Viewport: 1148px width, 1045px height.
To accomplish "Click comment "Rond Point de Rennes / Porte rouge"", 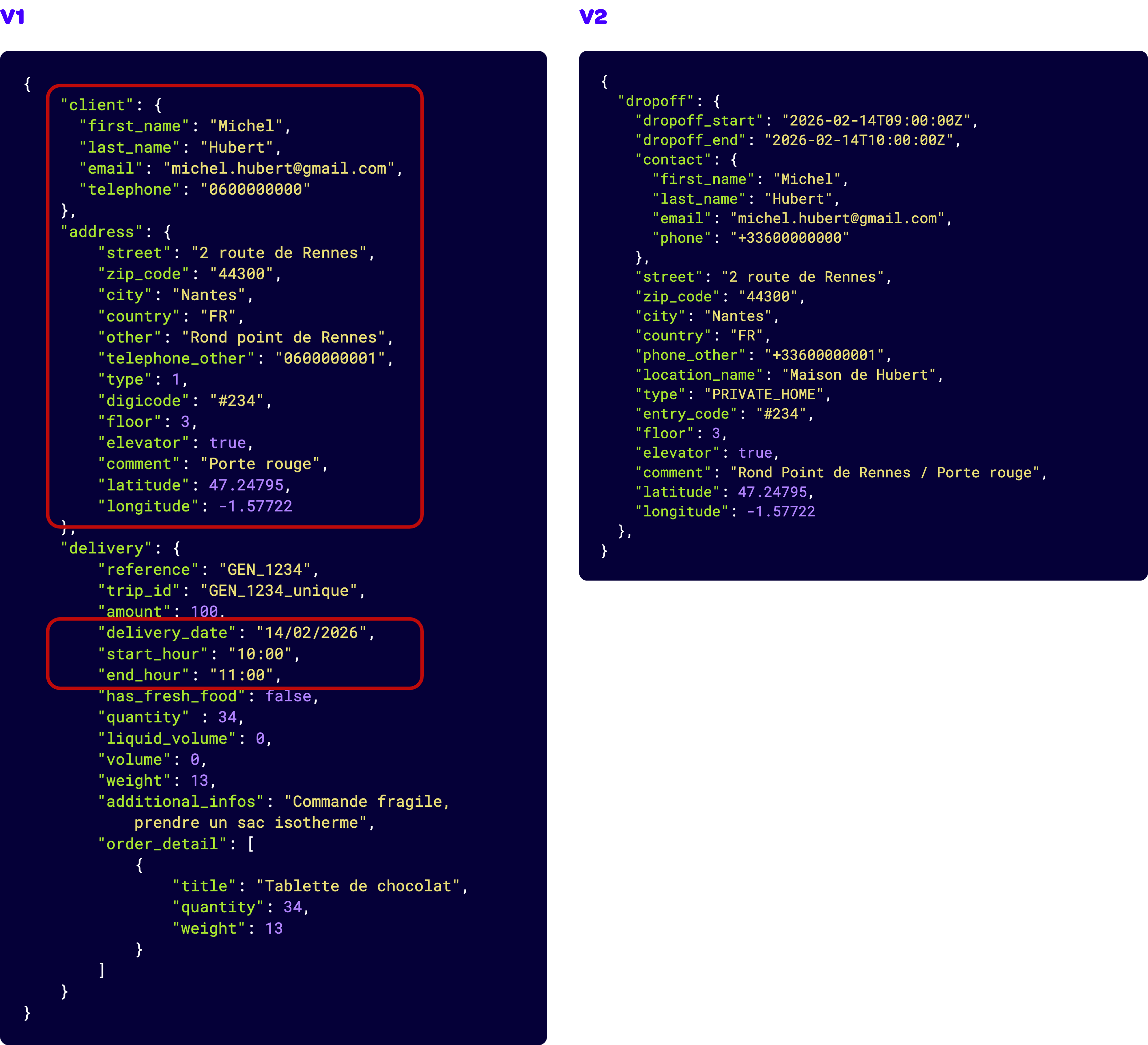I will coord(884,473).
